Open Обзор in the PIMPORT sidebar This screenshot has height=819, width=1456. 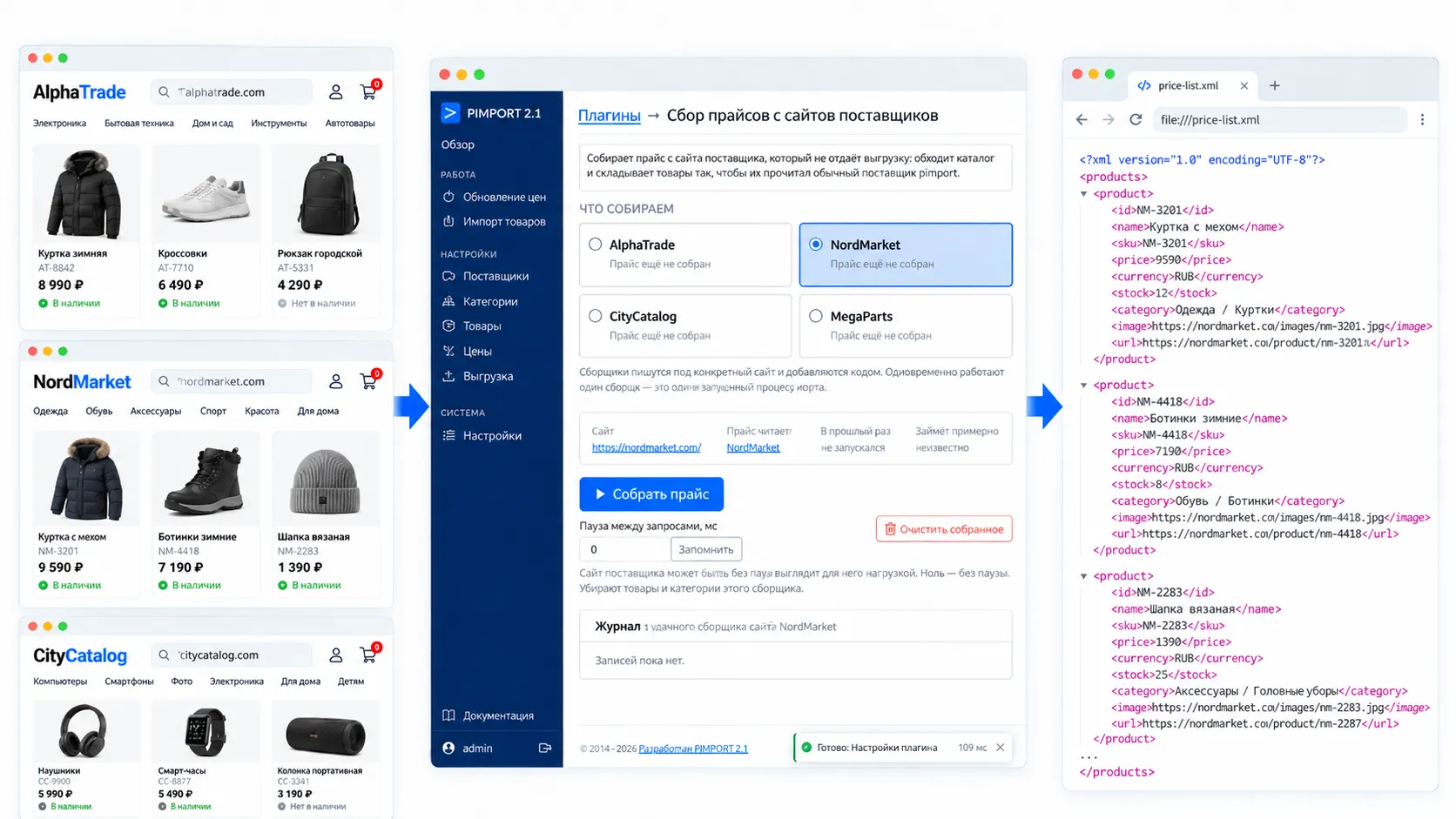click(457, 144)
